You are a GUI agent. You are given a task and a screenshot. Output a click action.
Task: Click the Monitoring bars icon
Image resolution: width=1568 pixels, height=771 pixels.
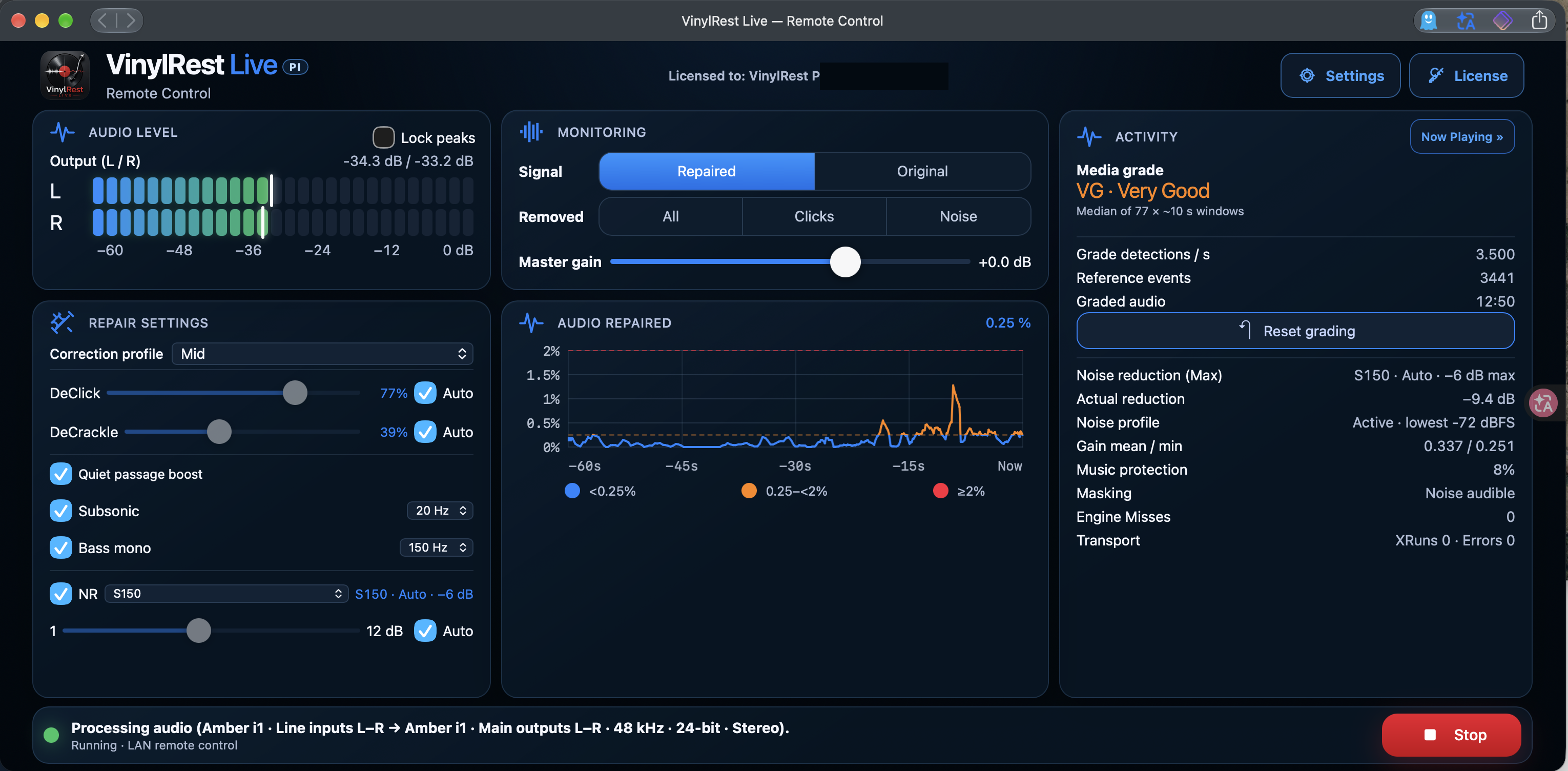531,132
